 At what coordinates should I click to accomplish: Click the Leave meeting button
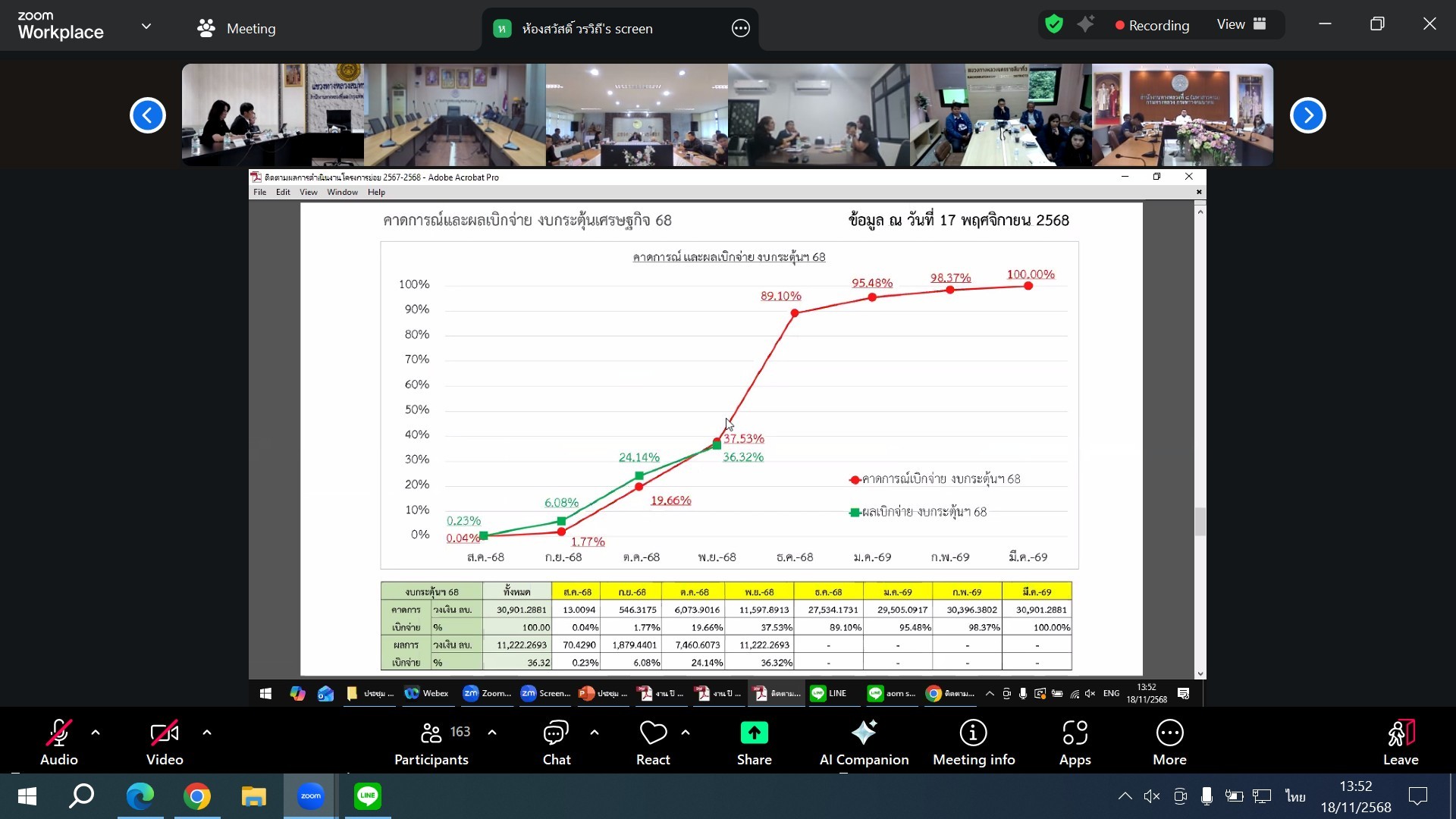coord(1400,742)
